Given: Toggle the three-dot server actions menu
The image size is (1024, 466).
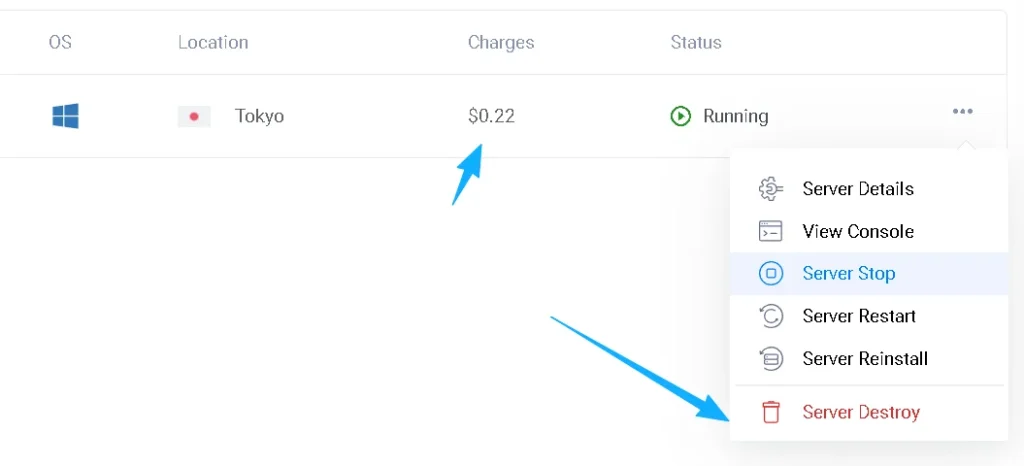Looking at the screenshot, I should [x=962, y=112].
